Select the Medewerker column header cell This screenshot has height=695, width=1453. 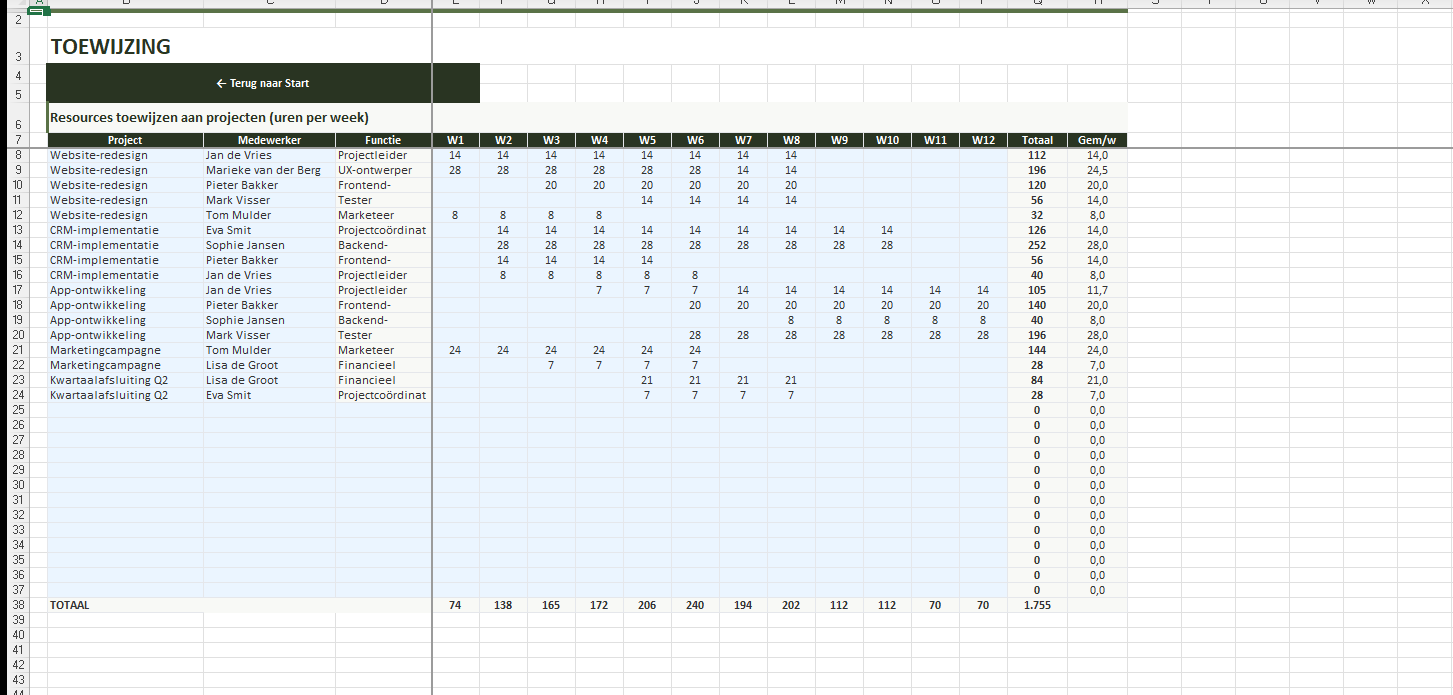[269, 140]
